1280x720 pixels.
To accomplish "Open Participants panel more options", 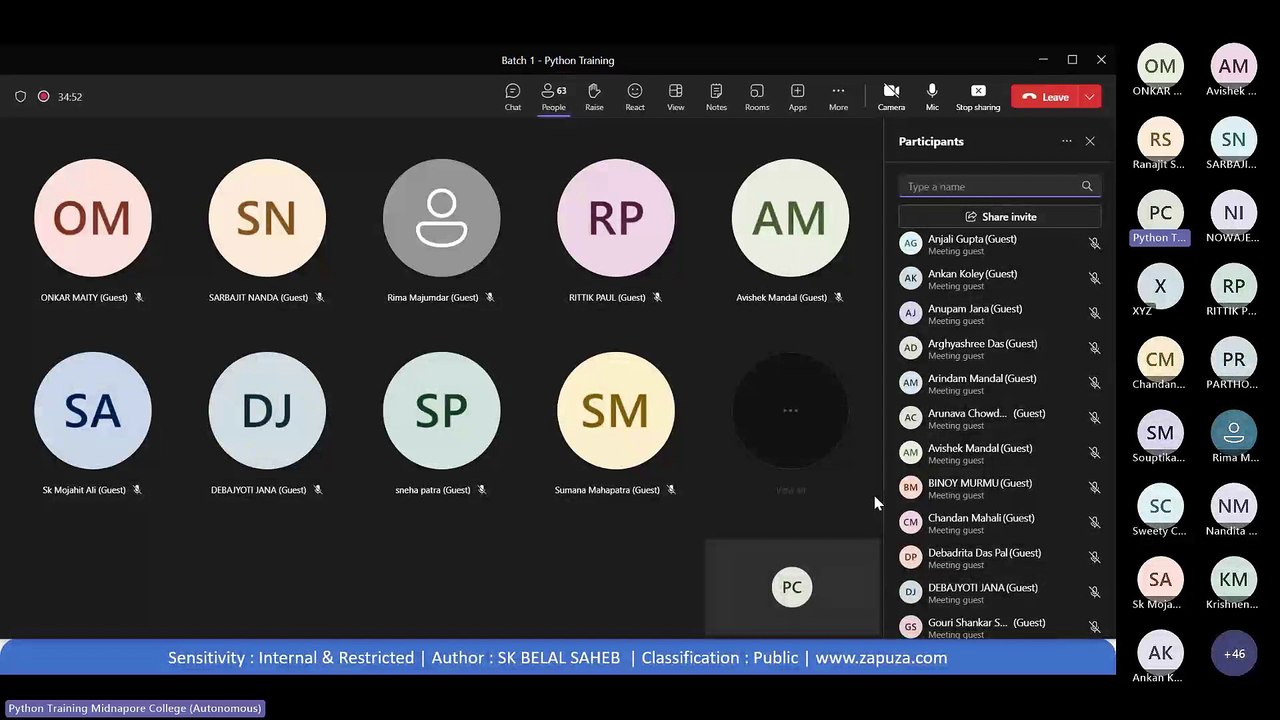I will coord(1066,141).
